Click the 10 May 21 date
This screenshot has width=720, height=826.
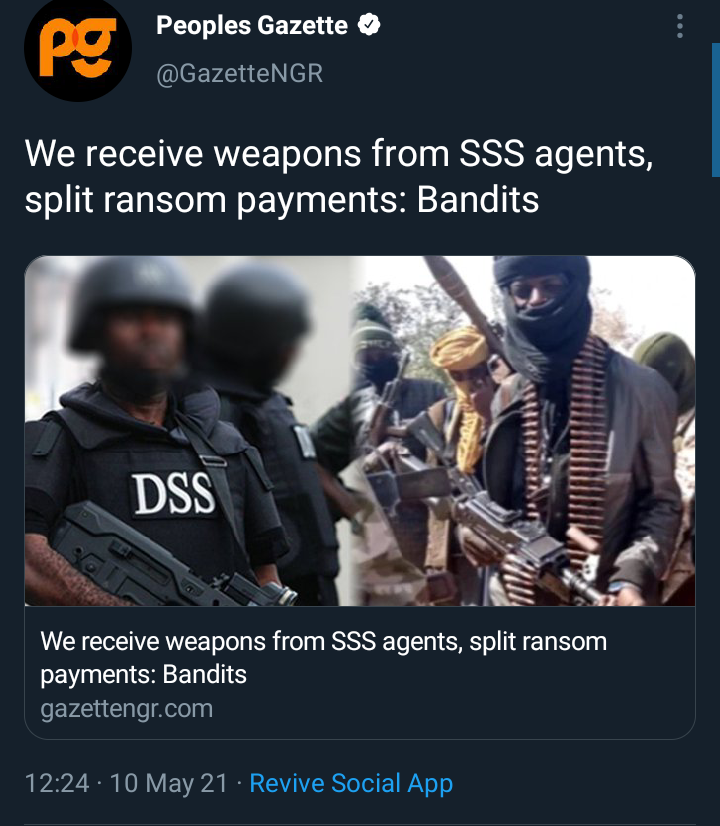tap(169, 783)
